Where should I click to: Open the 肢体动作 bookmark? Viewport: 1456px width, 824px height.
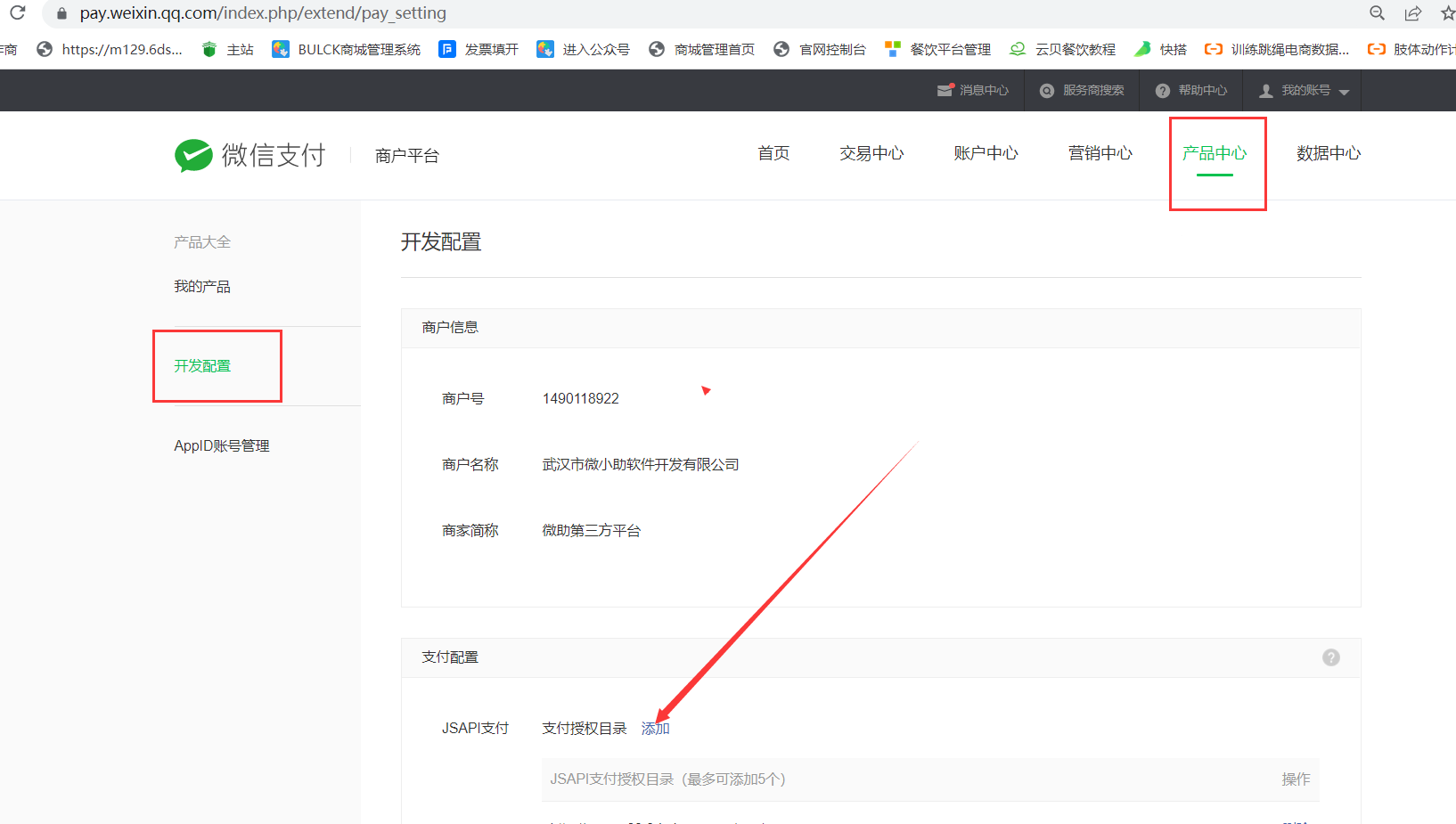click(1411, 49)
